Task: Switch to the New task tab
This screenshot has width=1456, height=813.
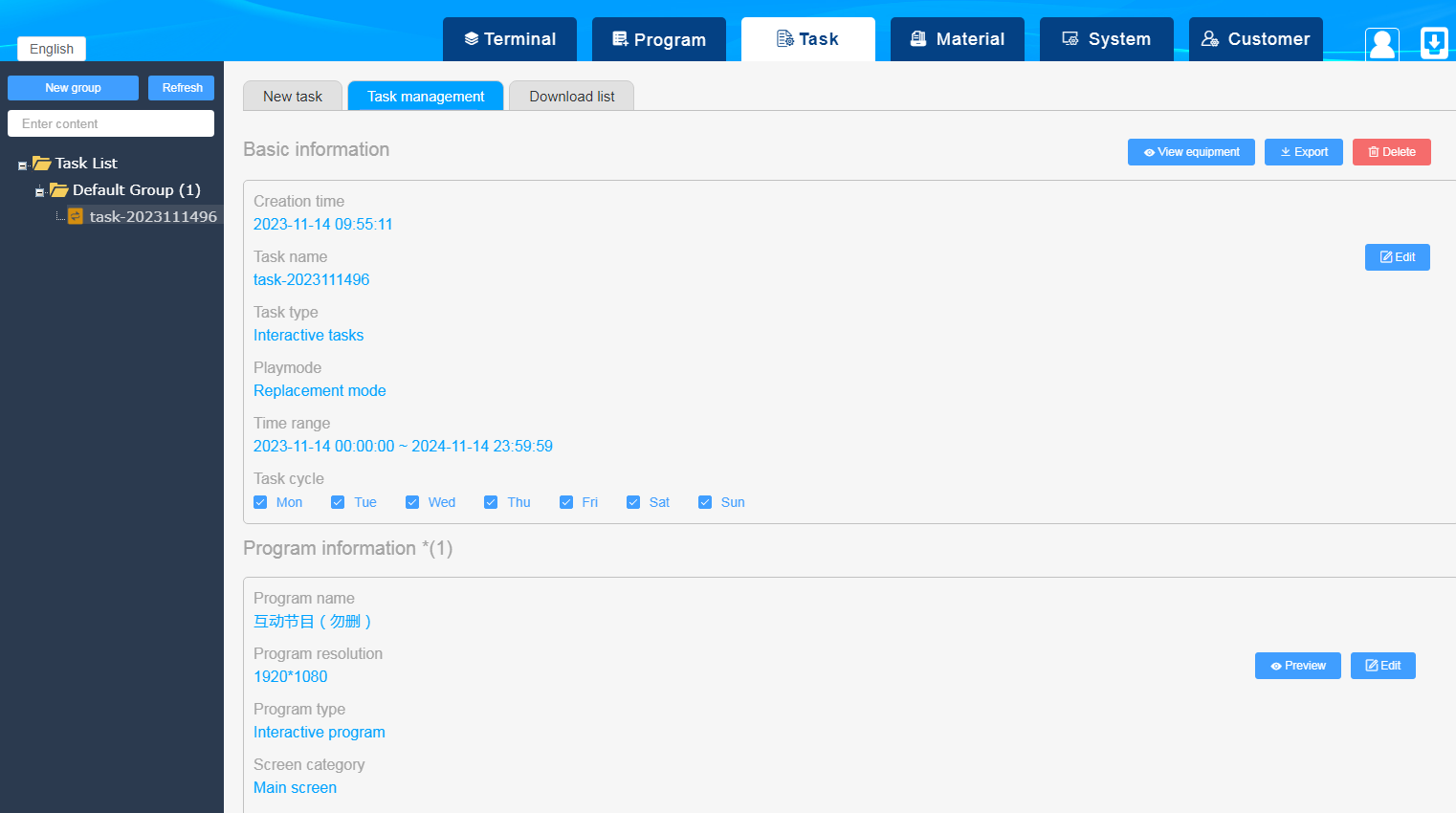Action: pos(293,96)
